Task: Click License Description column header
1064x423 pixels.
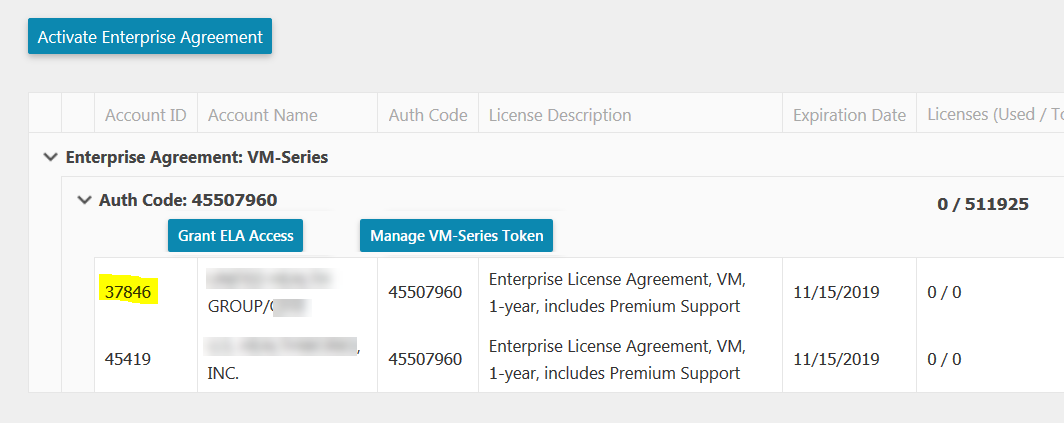Action: (560, 115)
